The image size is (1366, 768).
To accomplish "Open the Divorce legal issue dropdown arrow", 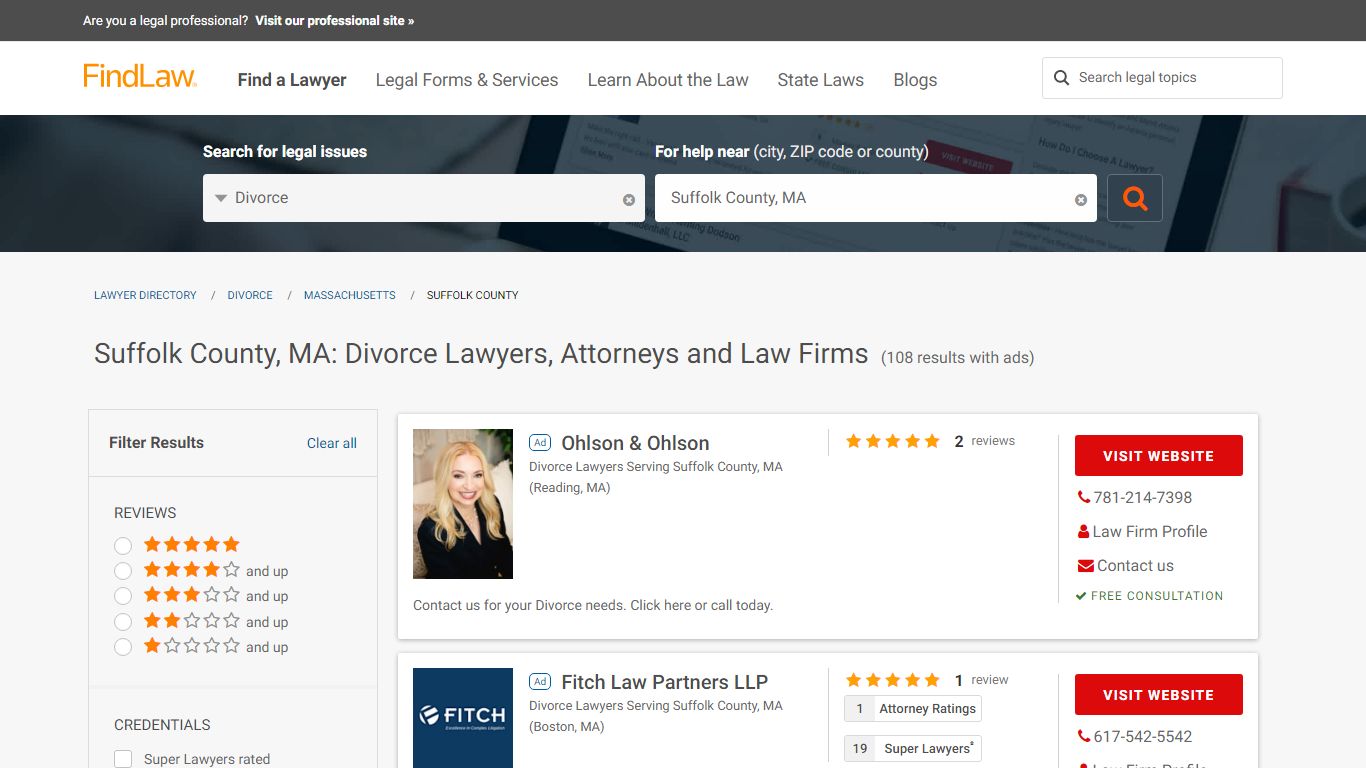I will coord(221,198).
